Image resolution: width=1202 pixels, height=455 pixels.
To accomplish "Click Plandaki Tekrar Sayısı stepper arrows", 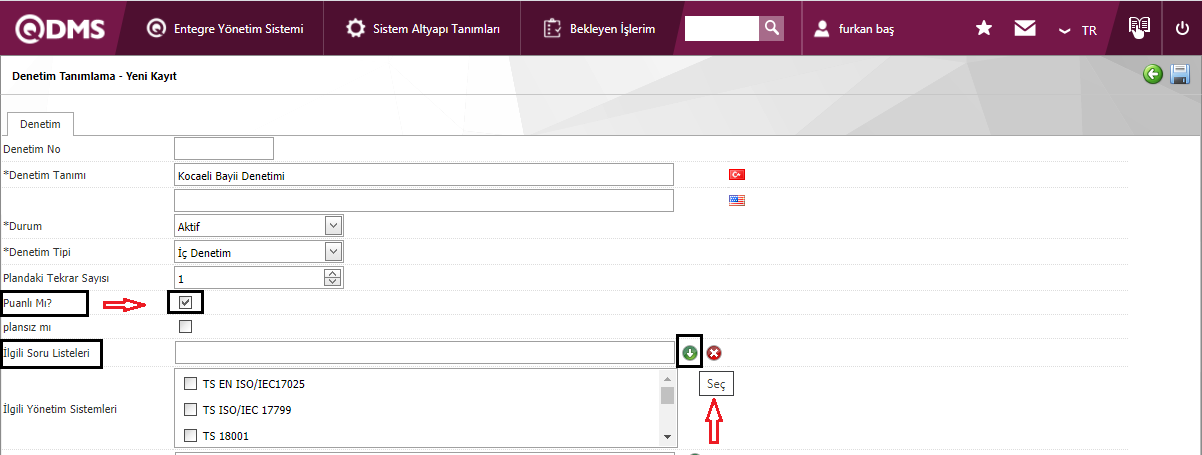I will (x=334, y=278).
